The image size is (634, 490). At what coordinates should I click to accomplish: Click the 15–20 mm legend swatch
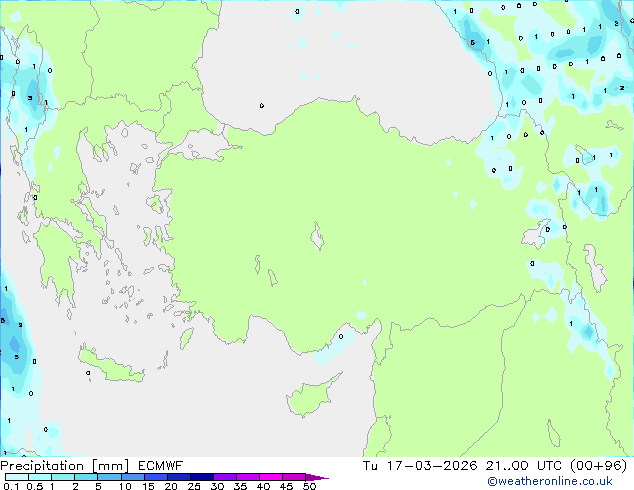pos(155,477)
